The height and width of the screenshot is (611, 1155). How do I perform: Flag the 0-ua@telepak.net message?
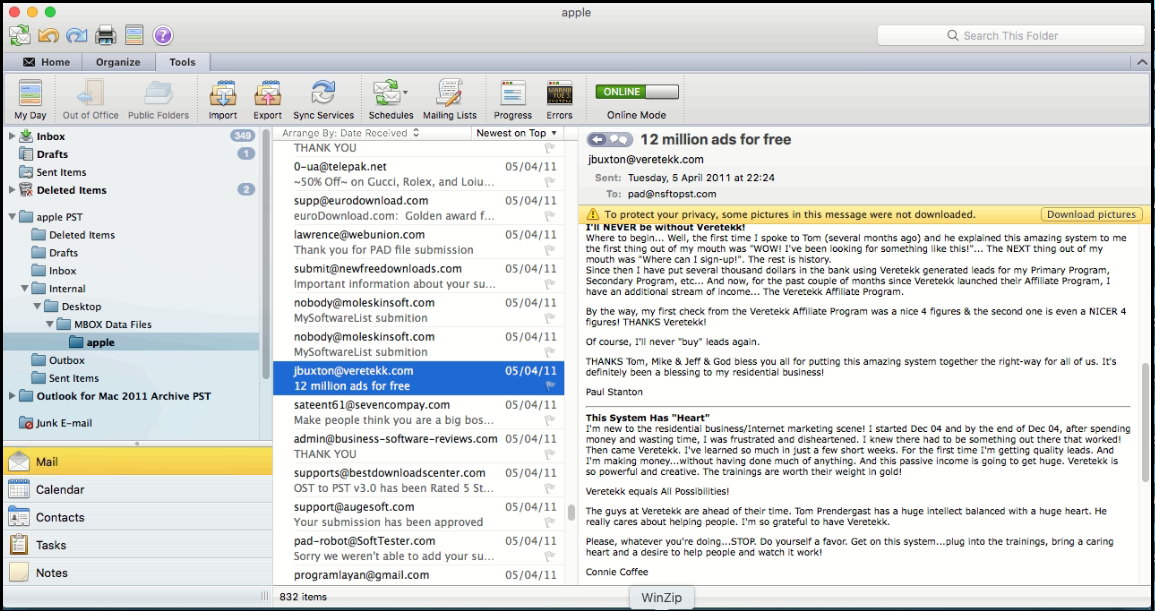point(550,182)
